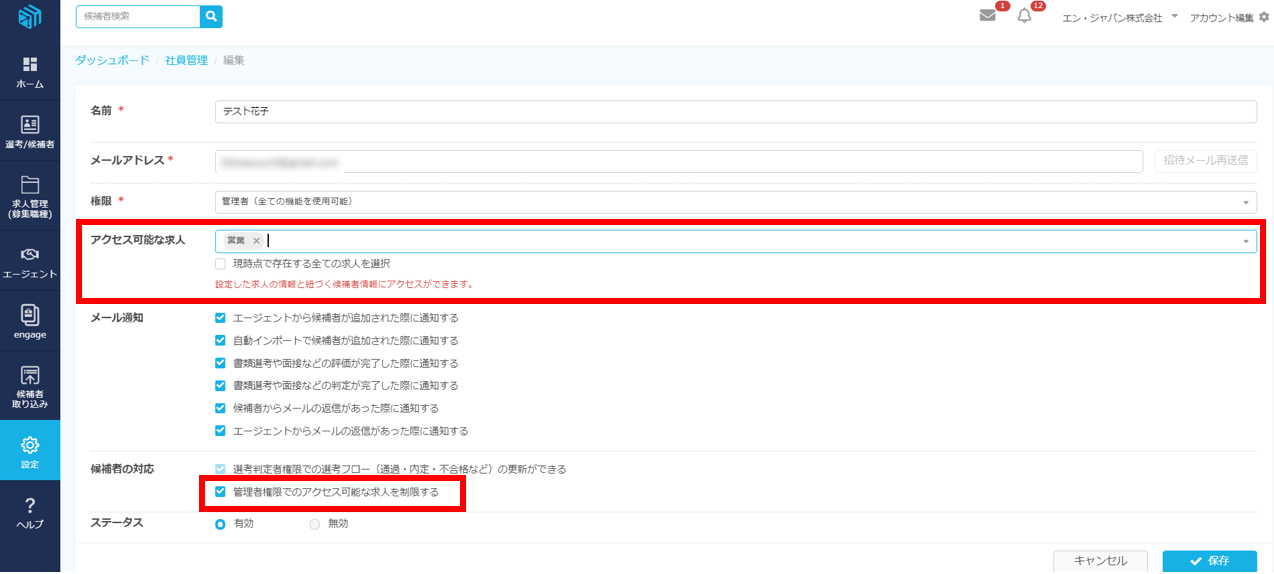Open 選考/候補者 from the sidebar
1274x574 pixels.
(30, 132)
